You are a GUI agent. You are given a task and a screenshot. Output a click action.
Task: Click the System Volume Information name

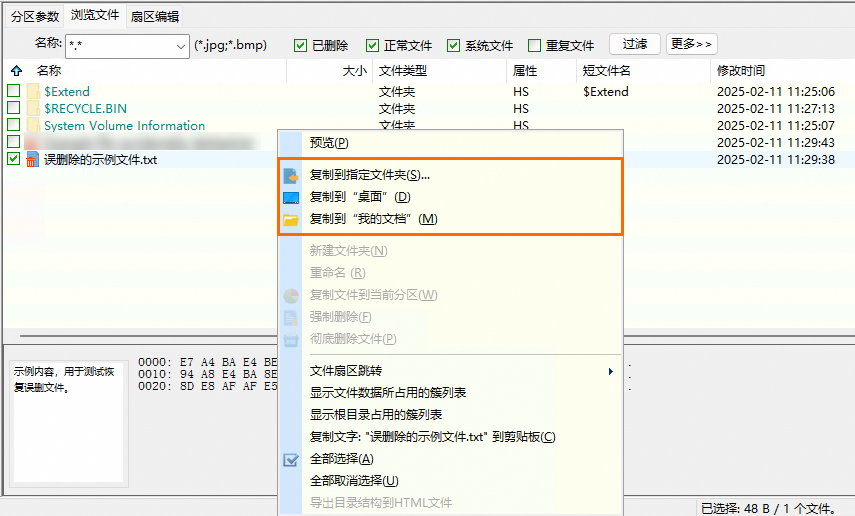point(125,125)
